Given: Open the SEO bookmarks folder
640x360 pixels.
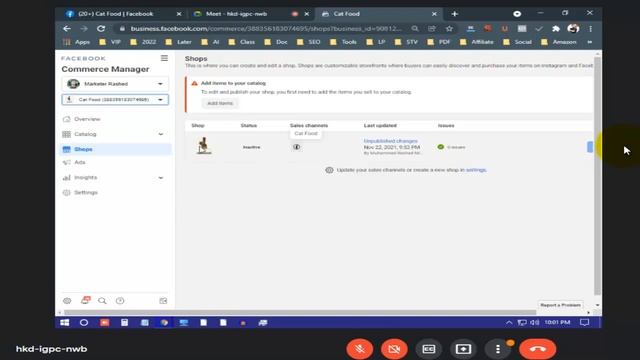Looking at the screenshot, I should pyautogui.click(x=309, y=42).
